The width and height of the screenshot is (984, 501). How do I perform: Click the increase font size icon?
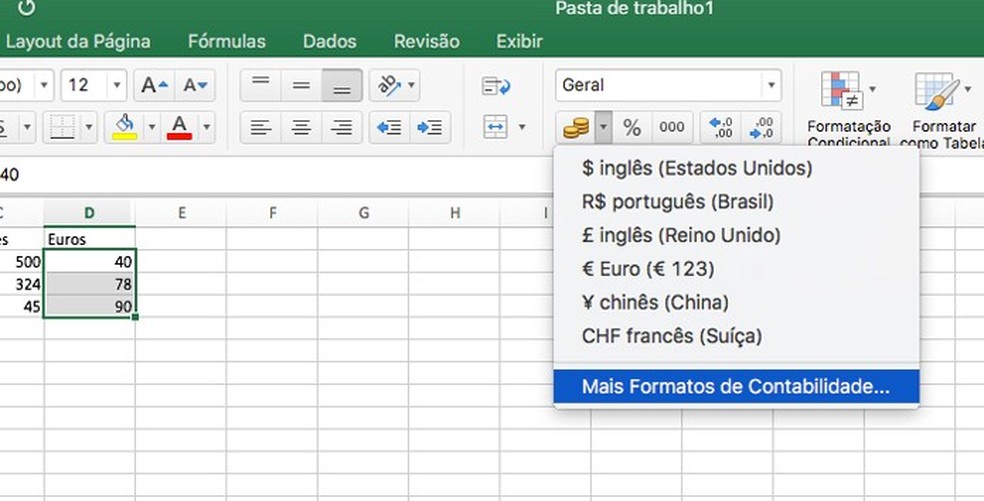155,86
